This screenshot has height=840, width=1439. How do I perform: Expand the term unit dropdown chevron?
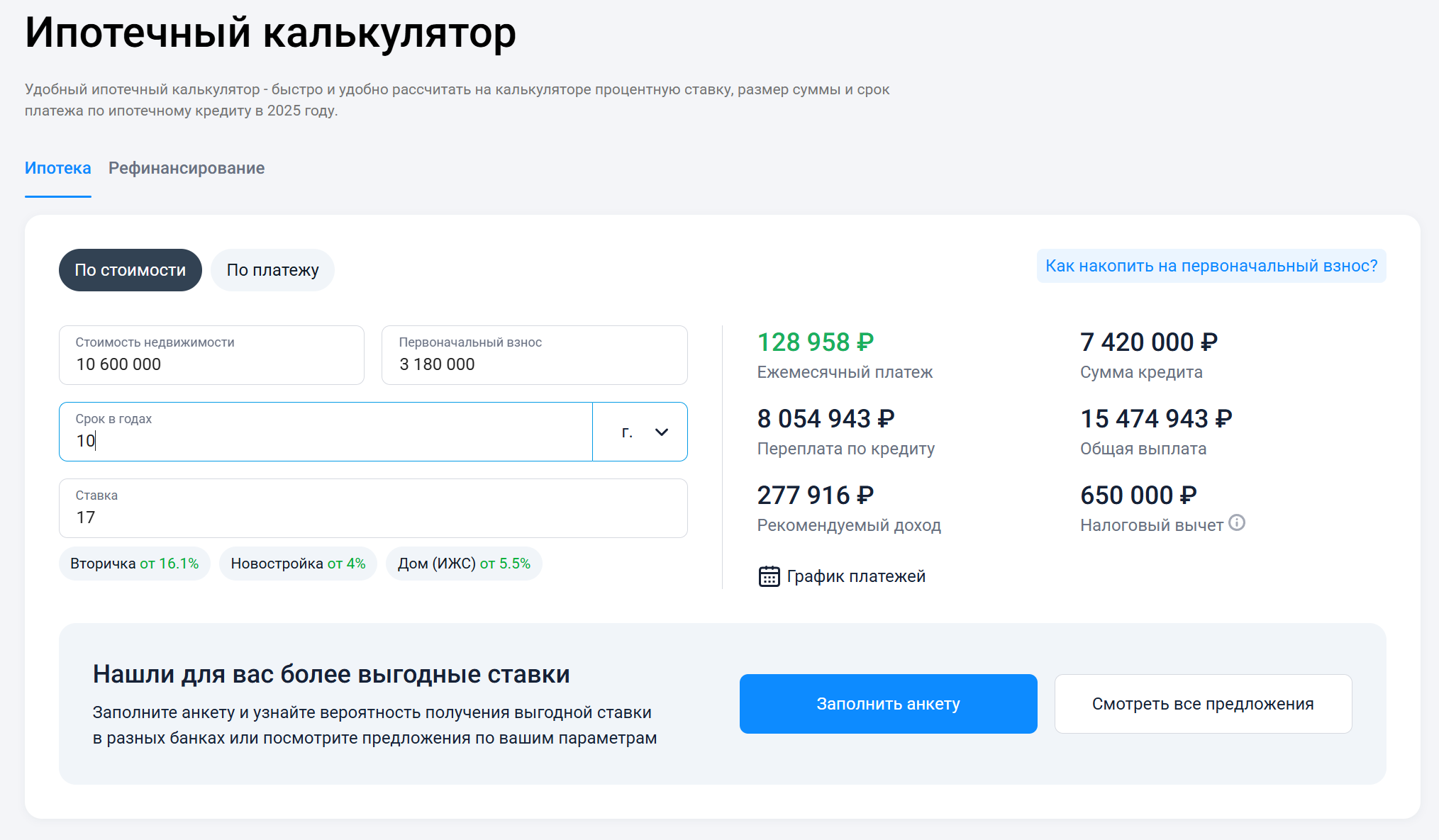pos(661,432)
